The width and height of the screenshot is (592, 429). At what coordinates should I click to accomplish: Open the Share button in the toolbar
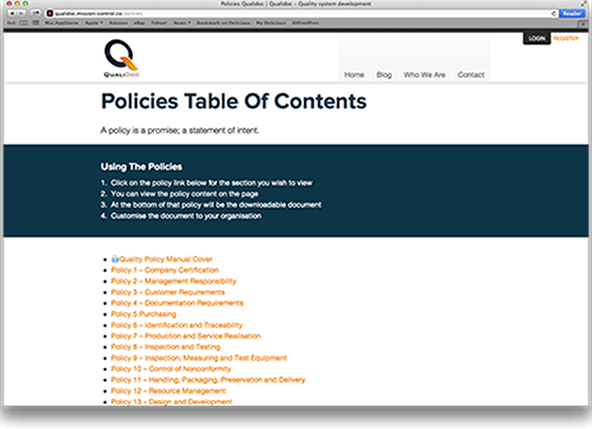coord(36,13)
